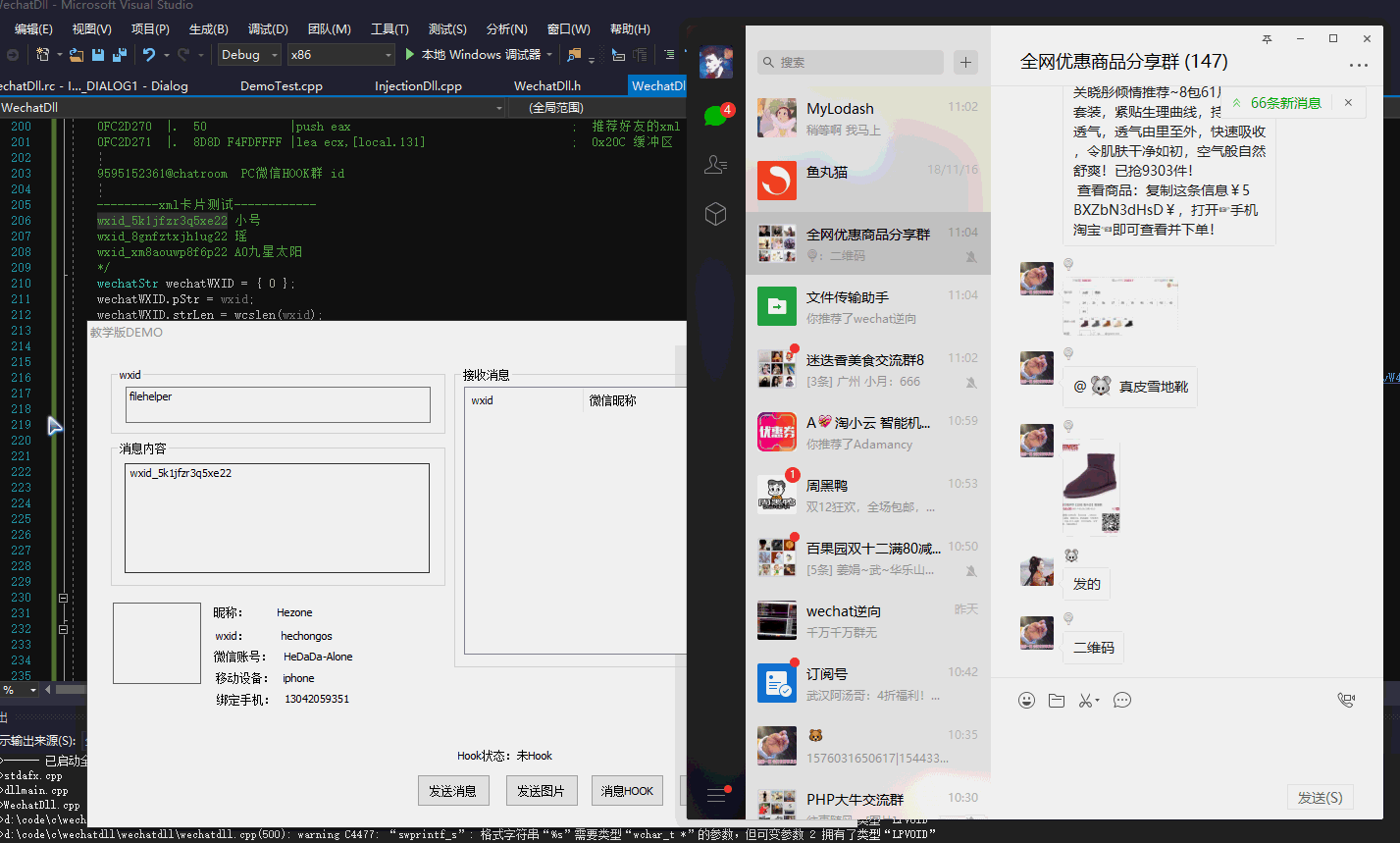Open the x86 platform dropdown

(340, 55)
